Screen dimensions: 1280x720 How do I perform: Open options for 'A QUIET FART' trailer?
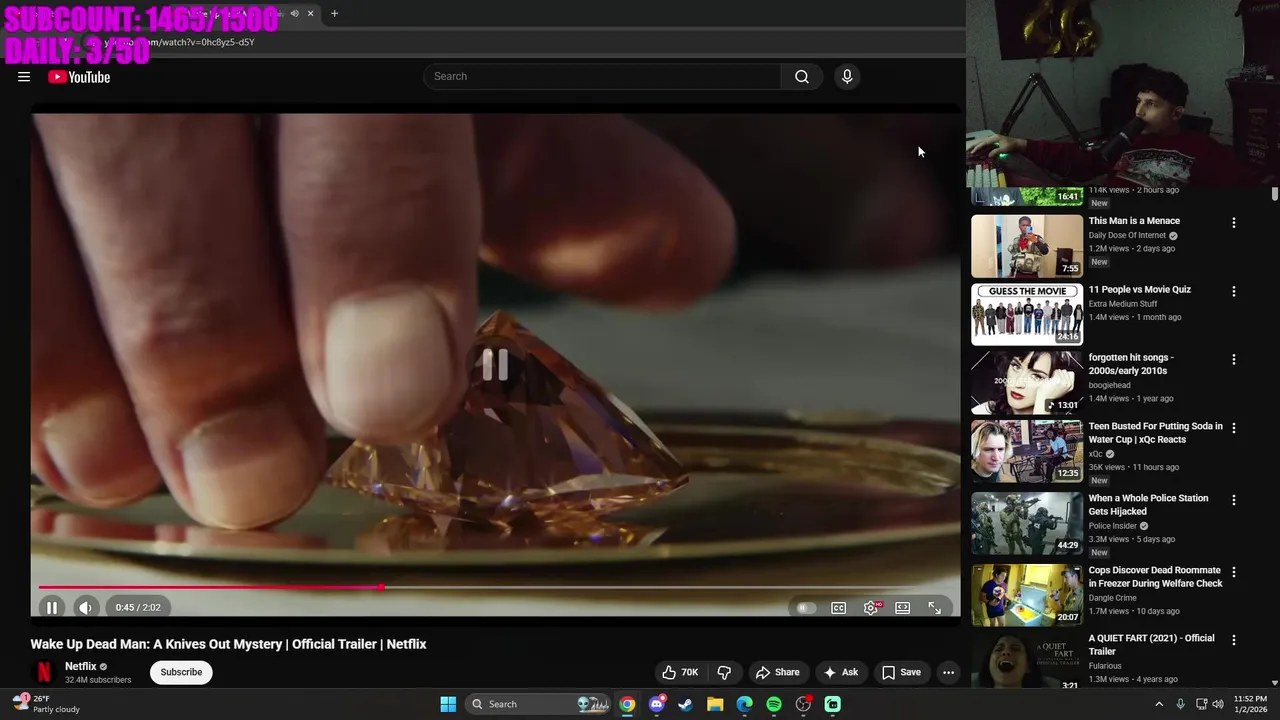tap(1233, 640)
